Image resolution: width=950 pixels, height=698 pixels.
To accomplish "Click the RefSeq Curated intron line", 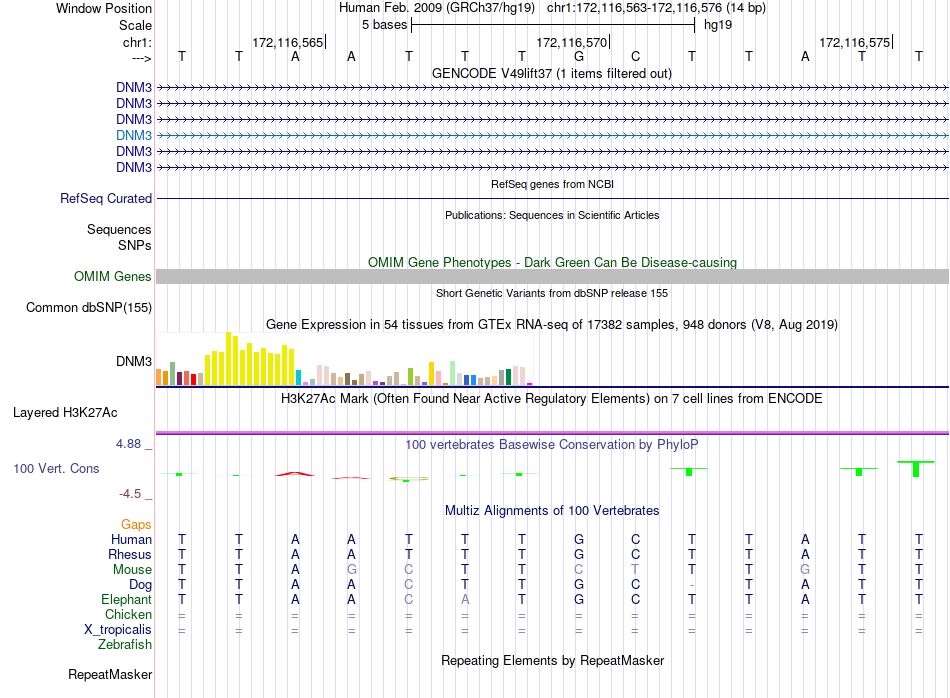I will [x=553, y=198].
